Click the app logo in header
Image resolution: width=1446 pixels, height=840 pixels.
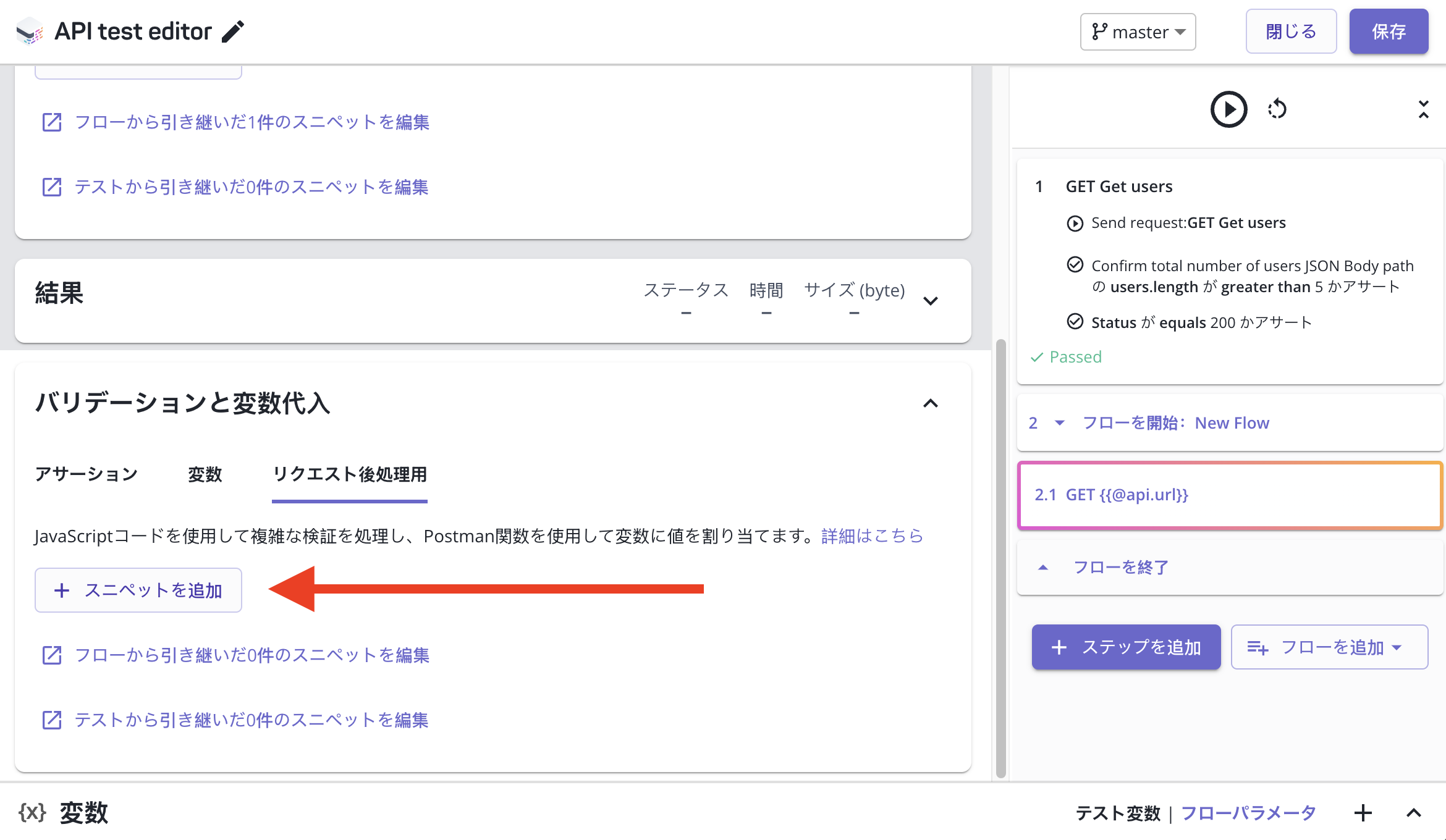pyautogui.click(x=29, y=31)
